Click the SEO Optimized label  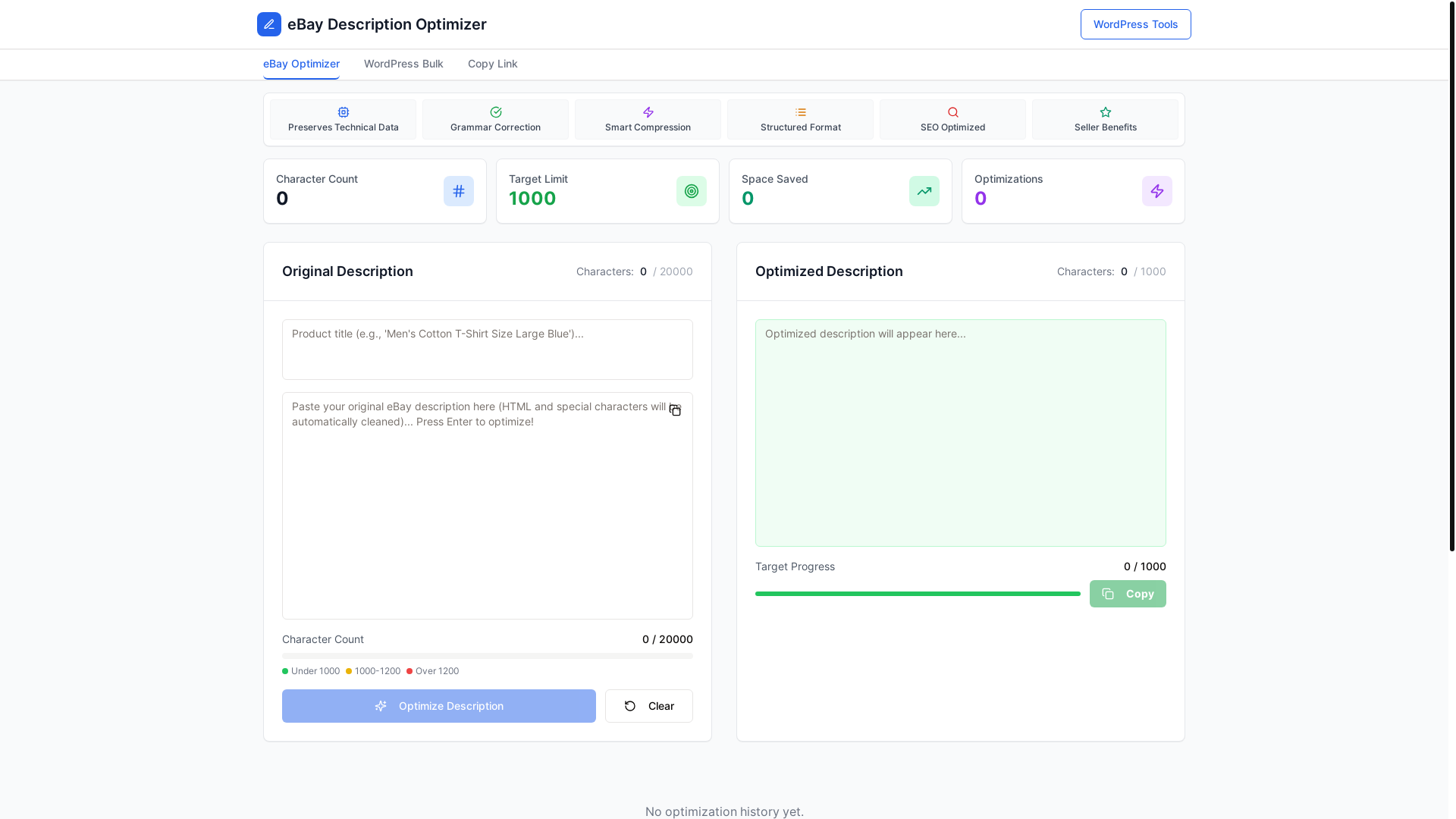[x=953, y=127]
